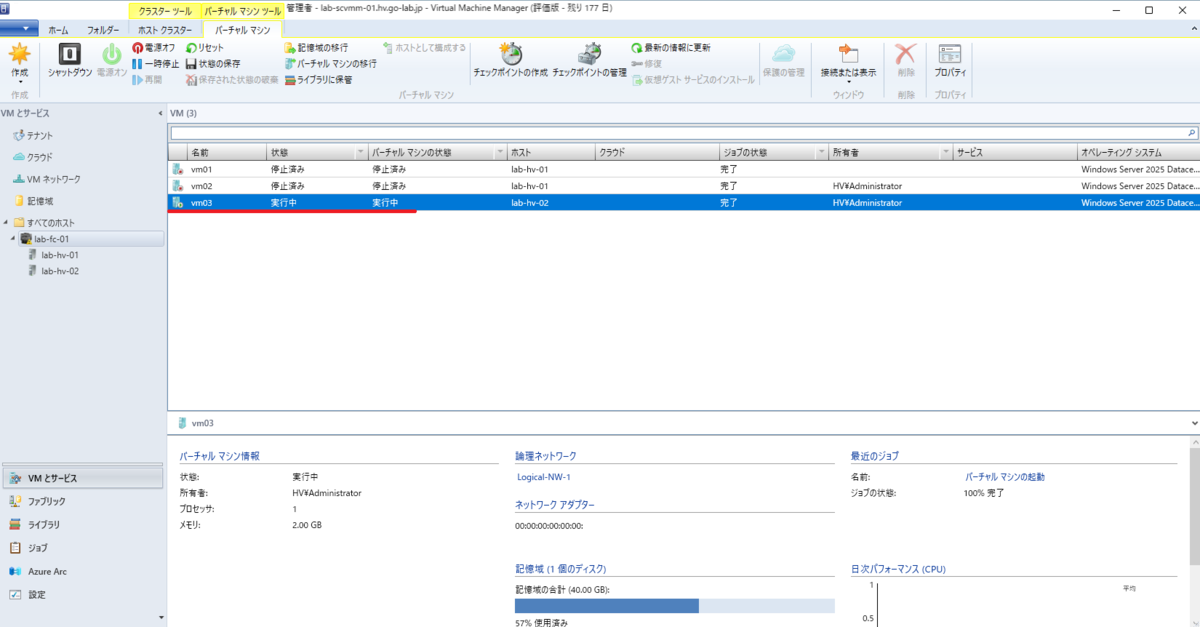Sort by the 名前 column header
1200x627 pixels.
pos(226,152)
